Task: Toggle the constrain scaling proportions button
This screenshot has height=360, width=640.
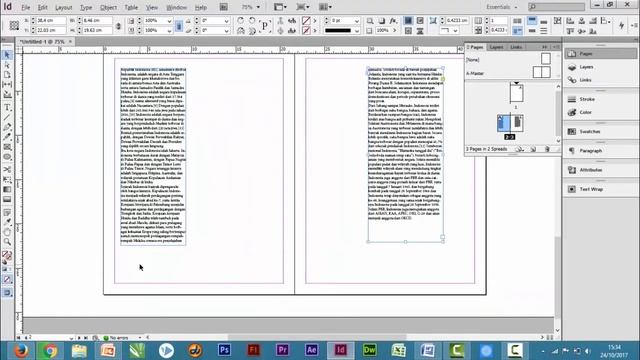Action: [x=179, y=26]
